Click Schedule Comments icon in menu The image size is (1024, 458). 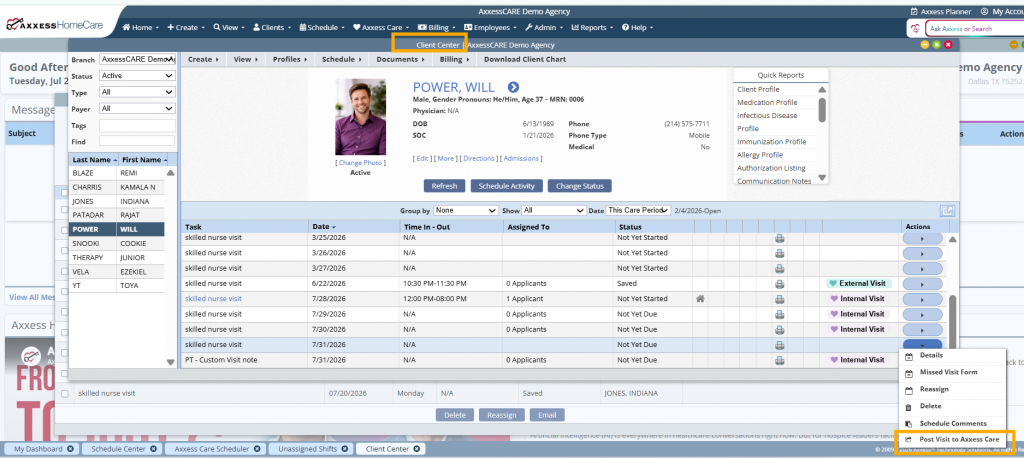908,423
